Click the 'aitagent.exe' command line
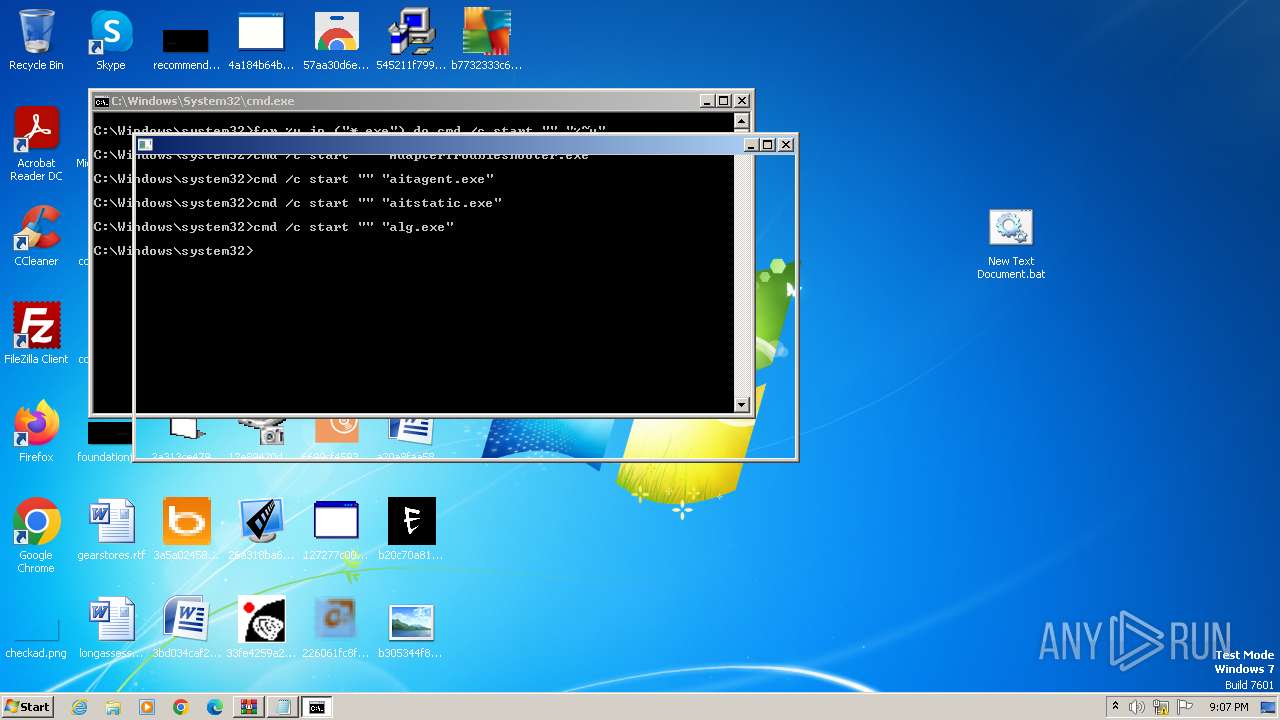The image size is (1280, 720). [x=294, y=179]
